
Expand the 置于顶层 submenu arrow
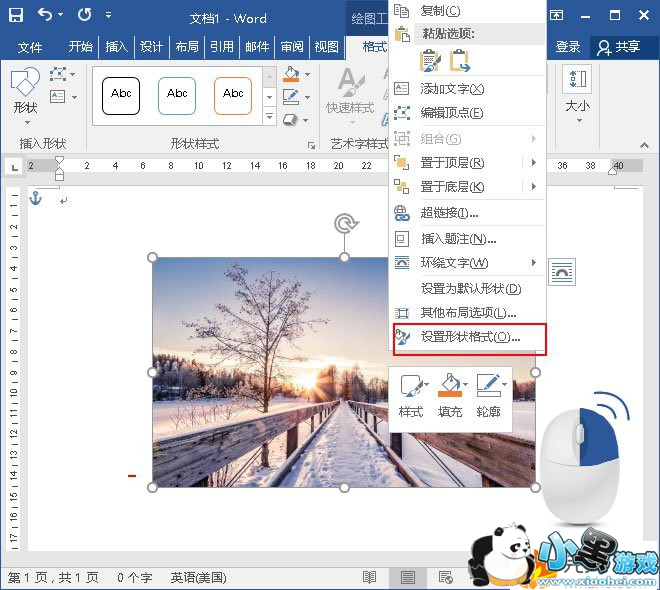[534, 163]
